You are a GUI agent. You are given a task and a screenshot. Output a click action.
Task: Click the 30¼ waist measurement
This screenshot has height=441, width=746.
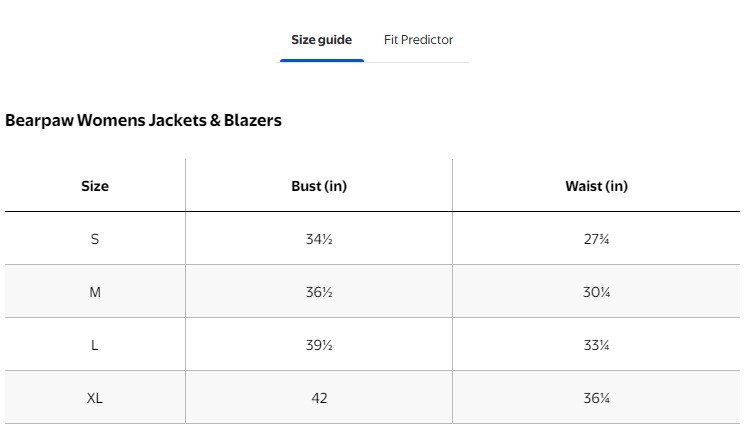pyautogui.click(x=596, y=292)
